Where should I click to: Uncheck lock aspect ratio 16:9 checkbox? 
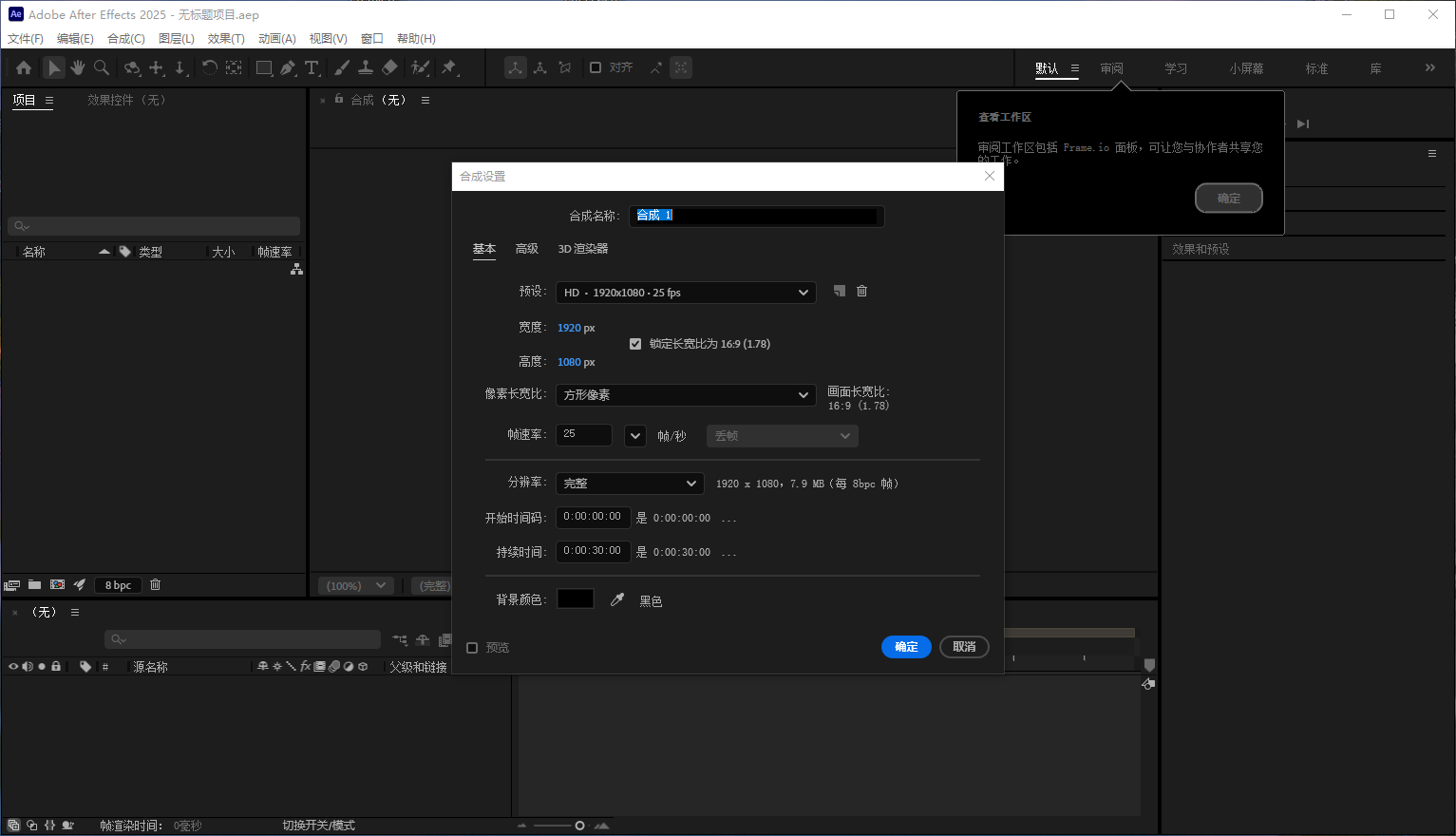click(635, 344)
